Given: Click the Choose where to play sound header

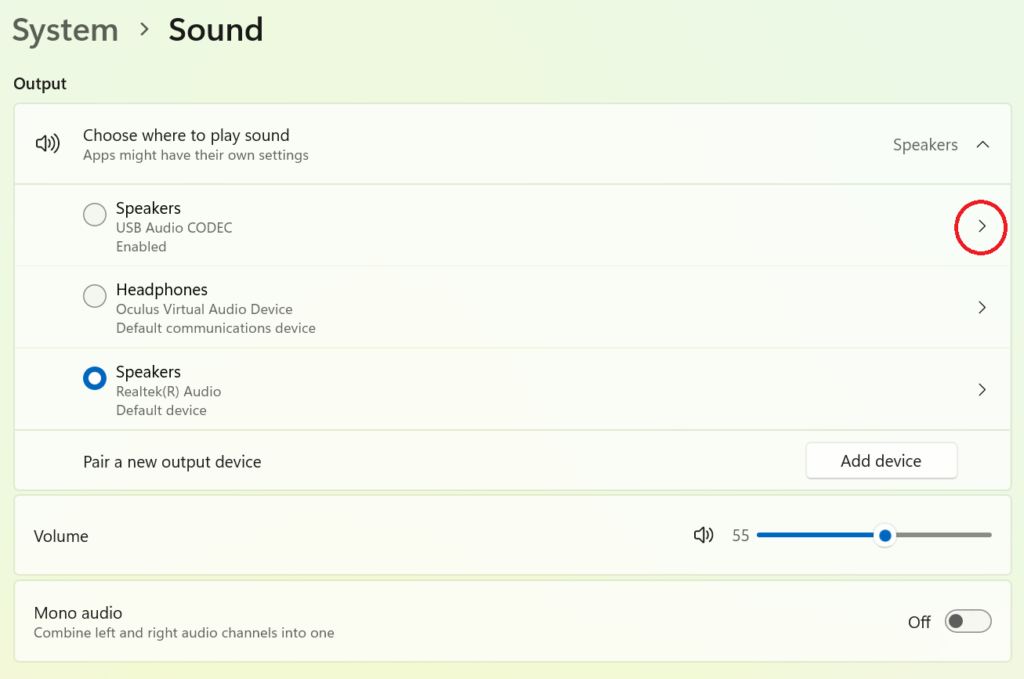Looking at the screenshot, I should [x=186, y=135].
